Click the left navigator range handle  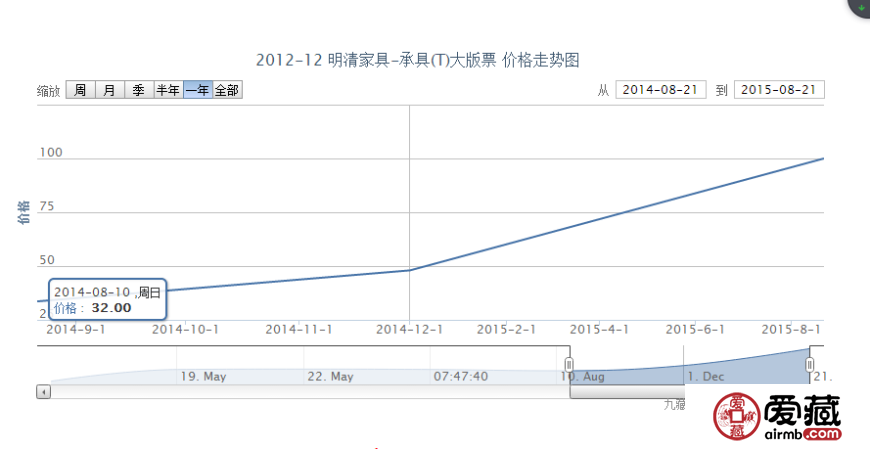pyautogui.click(x=569, y=365)
